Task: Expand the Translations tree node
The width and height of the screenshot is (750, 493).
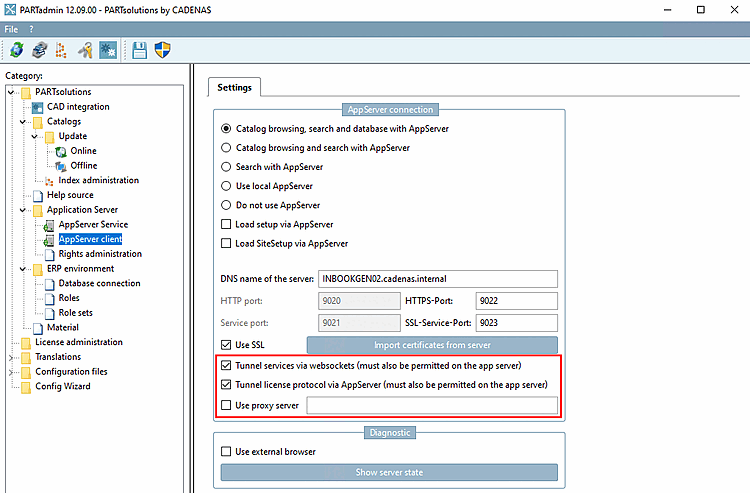Action: (10, 357)
